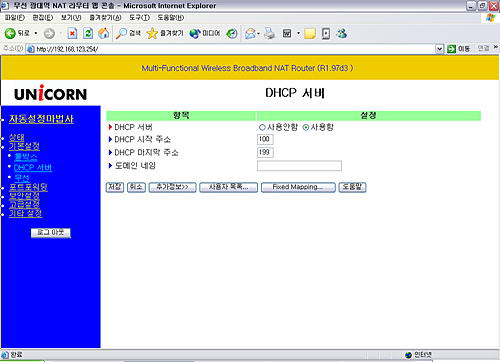Image resolution: width=500 pixels, height=362 pixels.
Task: Open the DHCP 서버 sidebar link
Action: 33,167
